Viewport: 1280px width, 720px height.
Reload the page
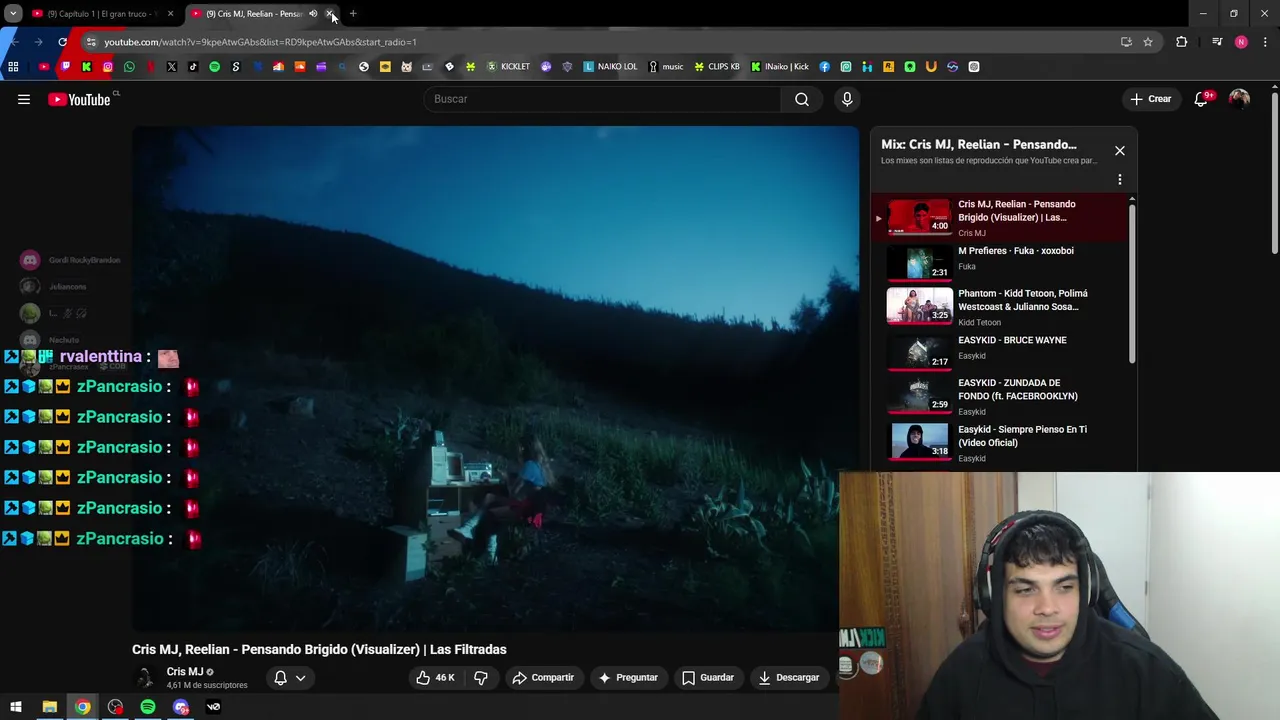pyautogui.click(x=62, y=42)
